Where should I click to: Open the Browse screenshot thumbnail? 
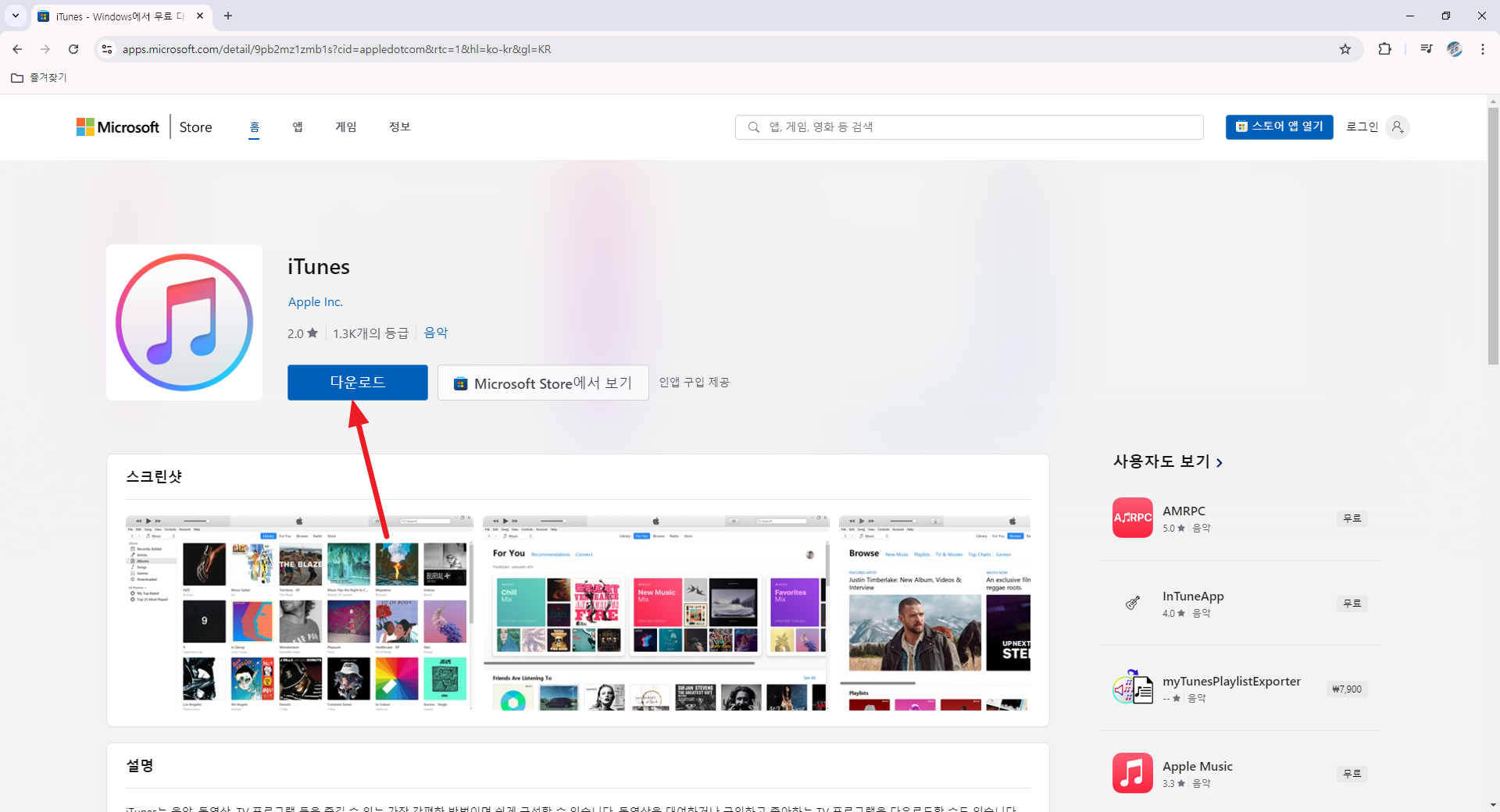934,613
